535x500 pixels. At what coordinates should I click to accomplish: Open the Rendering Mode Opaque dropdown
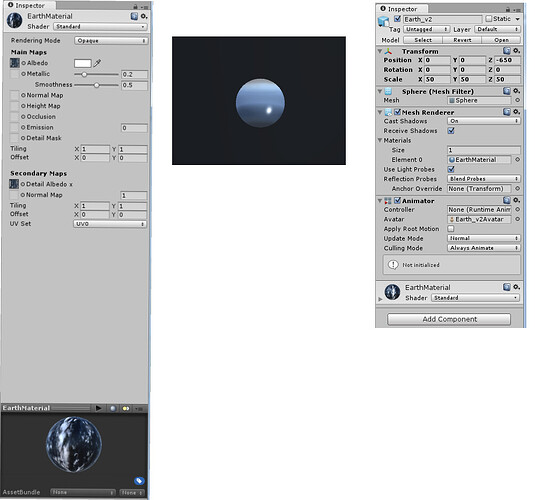click(x=111, y=41)
